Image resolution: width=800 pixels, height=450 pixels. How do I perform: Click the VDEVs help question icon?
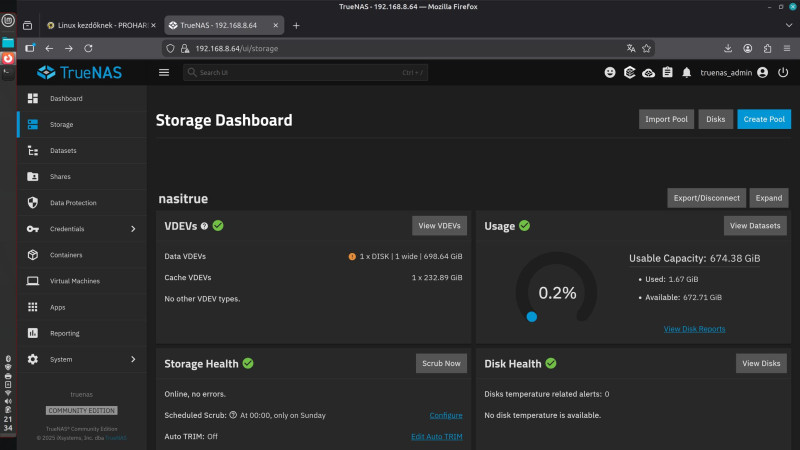coord(204,226)
